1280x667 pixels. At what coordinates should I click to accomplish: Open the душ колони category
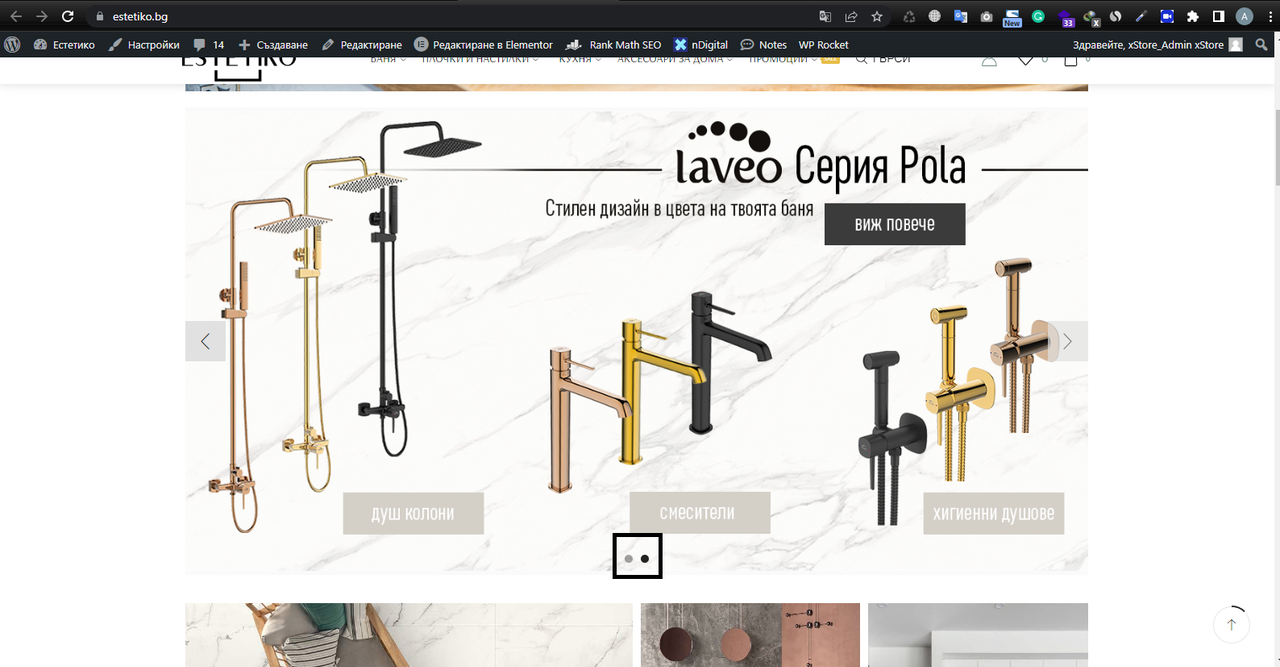(x=413, y=513)
